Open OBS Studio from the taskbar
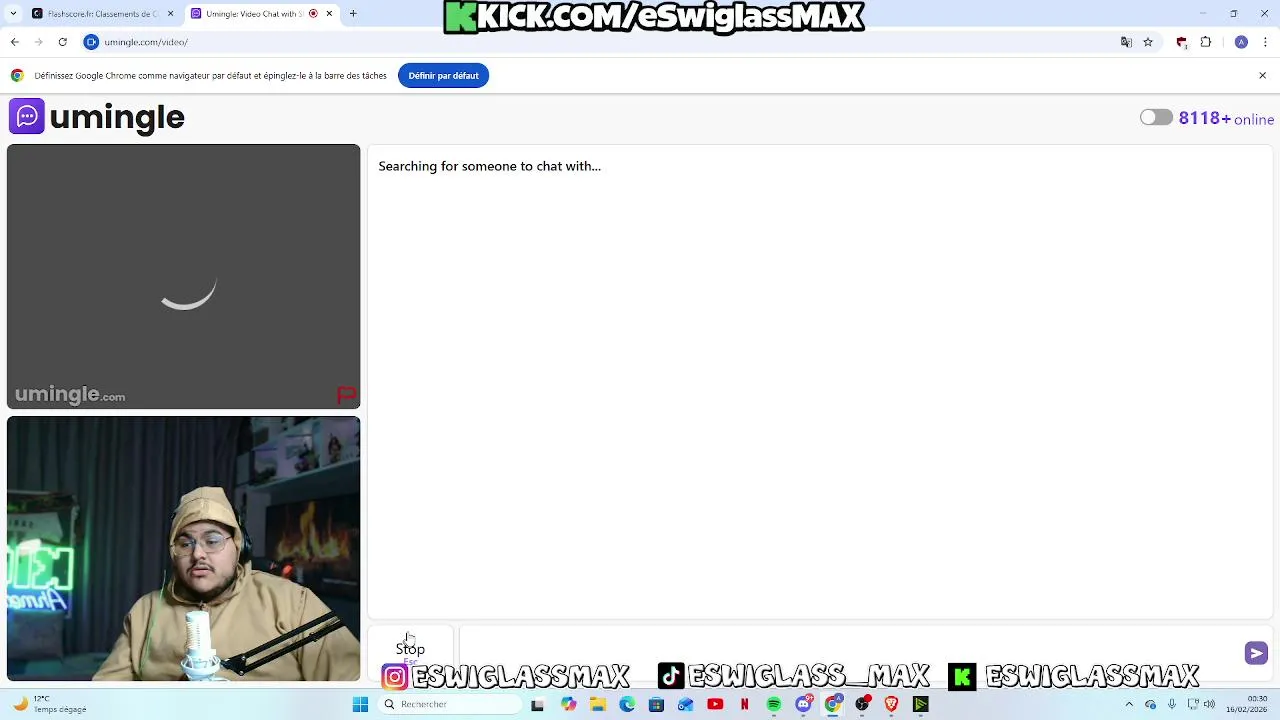The width and height of the screenshot is (1280, 720). 862,704
